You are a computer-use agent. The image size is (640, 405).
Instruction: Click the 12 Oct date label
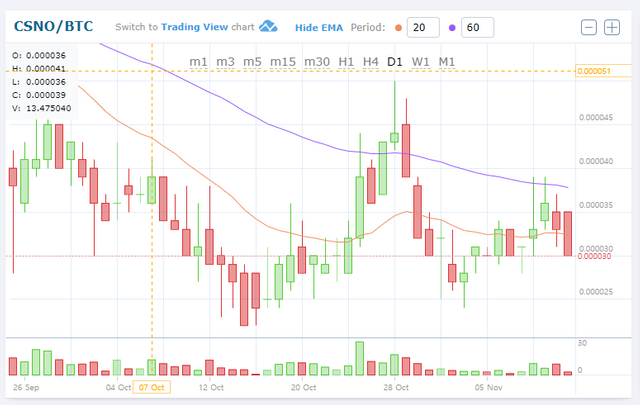coord(211,387)
